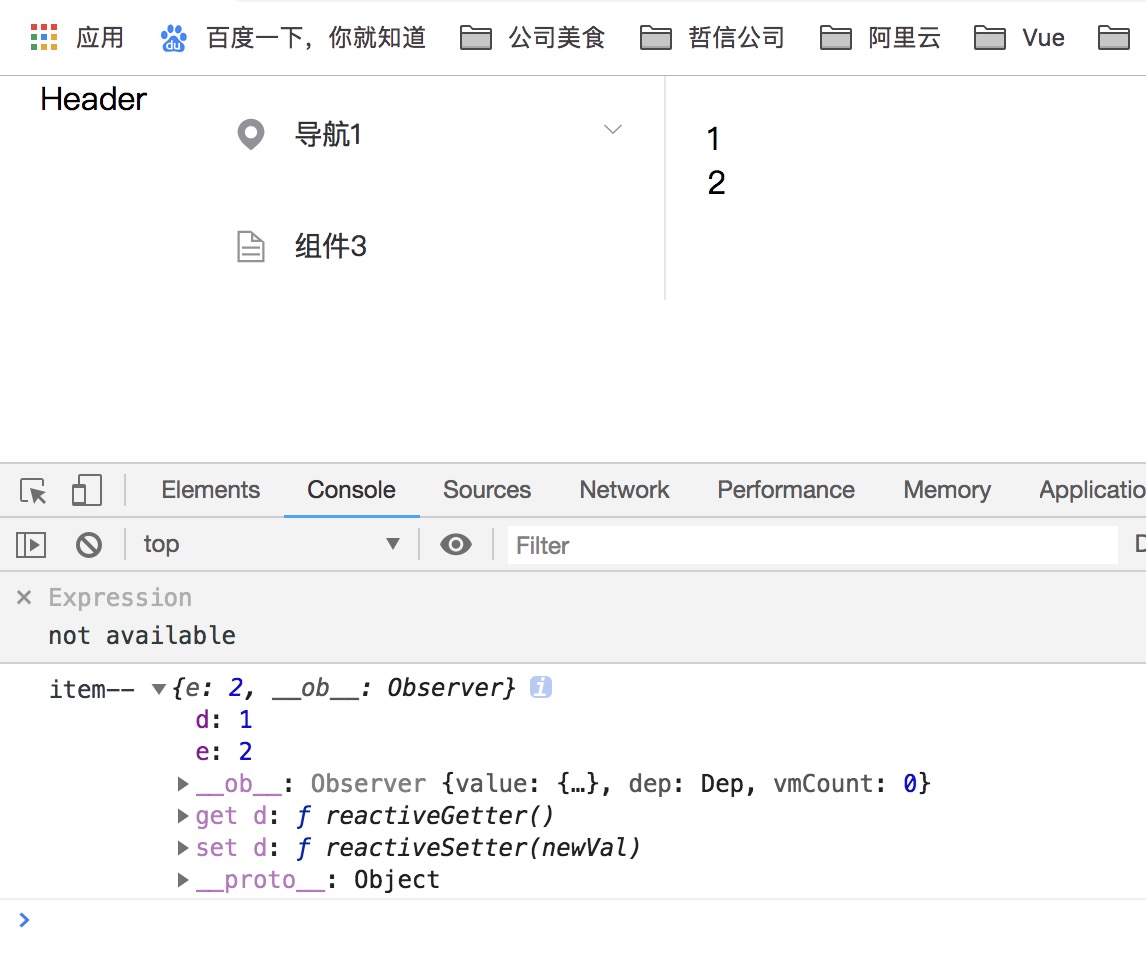The height and width of the screenshot is (976, 1146).
Task: Show the console sidebar panel
Action: (x=32, y=545)
